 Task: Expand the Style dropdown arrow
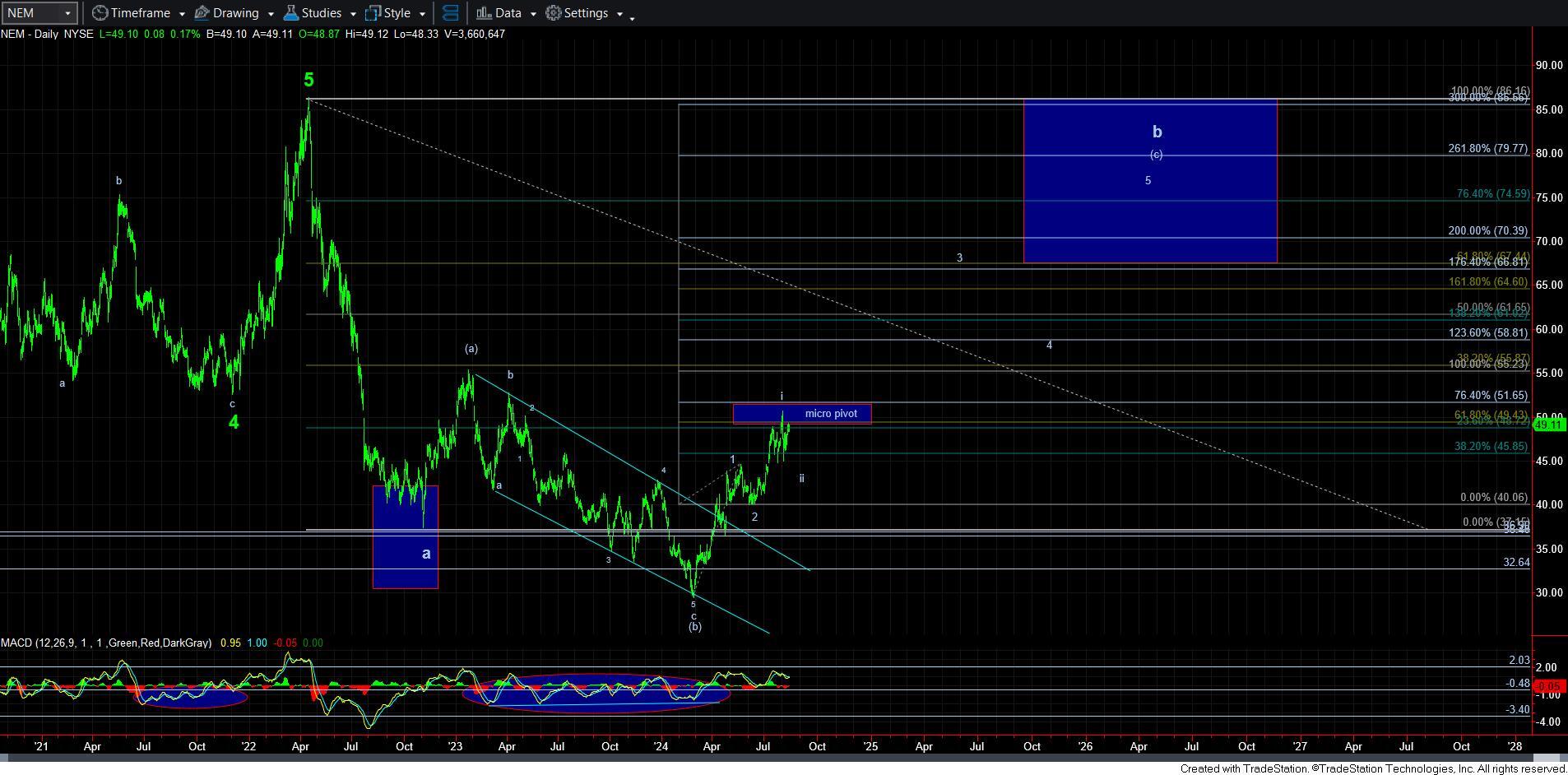click(422, 14)
